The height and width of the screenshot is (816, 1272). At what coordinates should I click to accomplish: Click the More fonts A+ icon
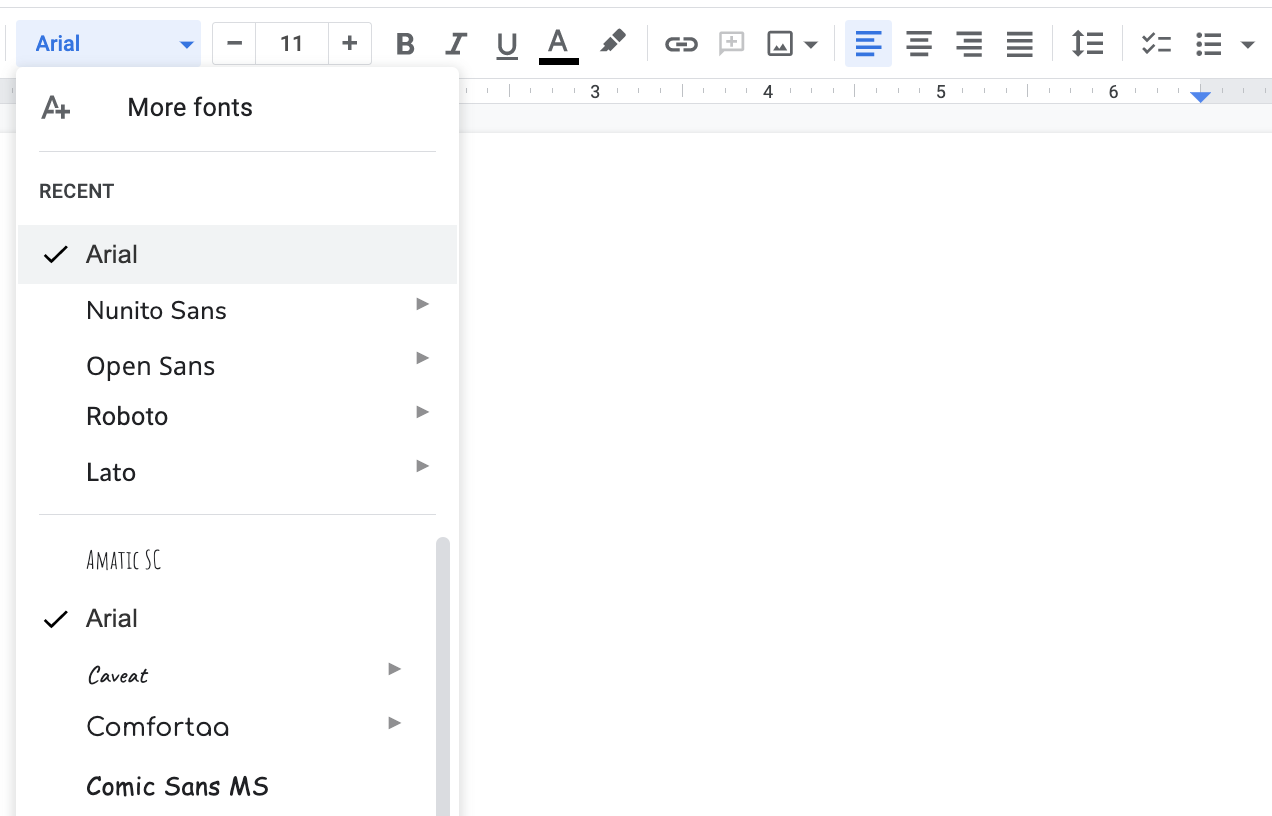[x=56, y=108]
